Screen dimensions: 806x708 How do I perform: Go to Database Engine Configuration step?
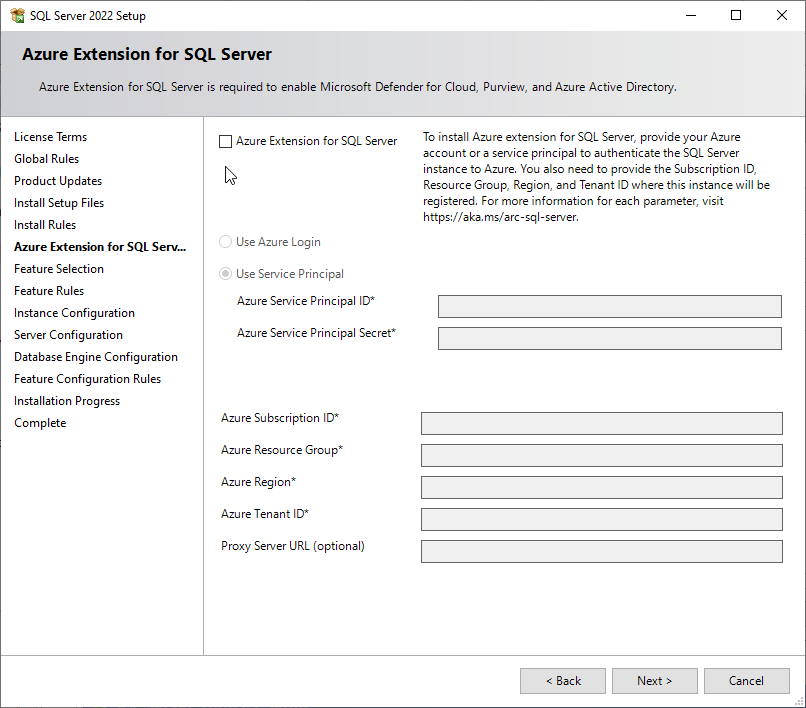(96, 357)
